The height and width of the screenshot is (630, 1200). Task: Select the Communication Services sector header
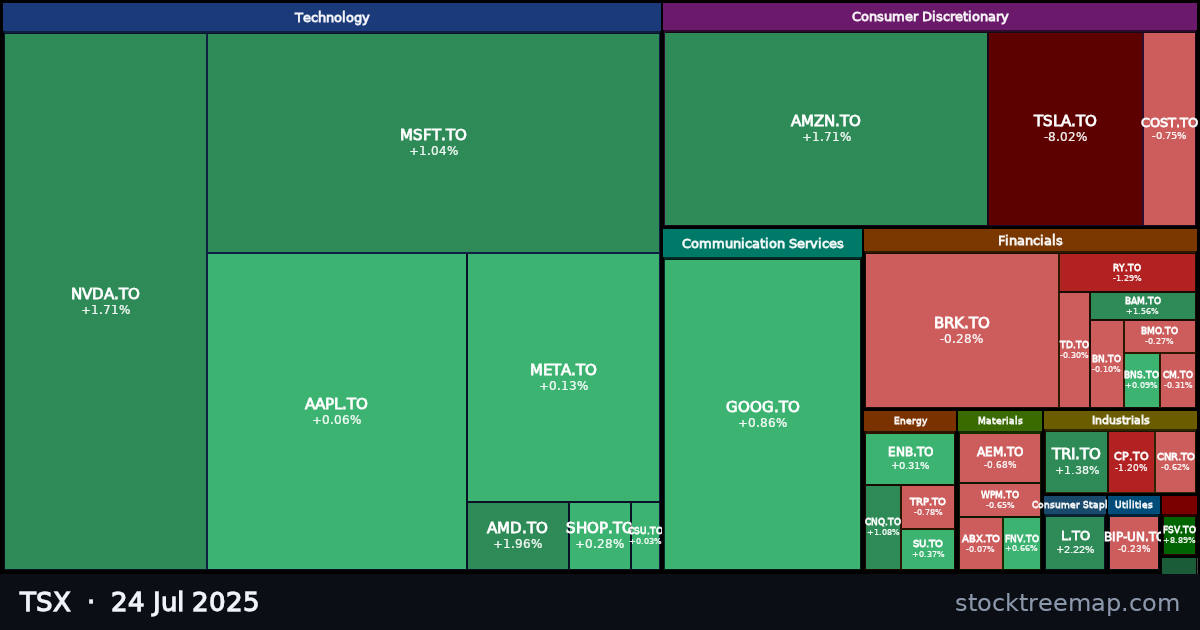click(x=762, y=243)
